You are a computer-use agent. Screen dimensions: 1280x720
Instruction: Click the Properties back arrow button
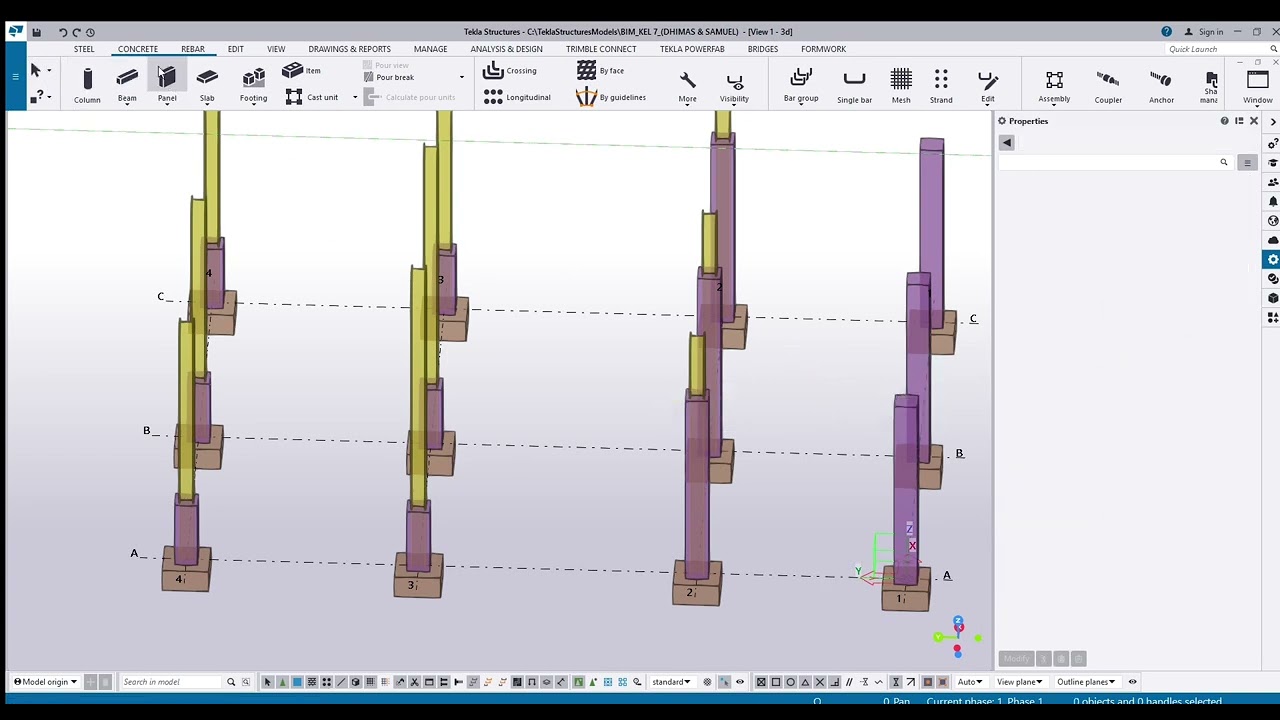point(1007,143)
